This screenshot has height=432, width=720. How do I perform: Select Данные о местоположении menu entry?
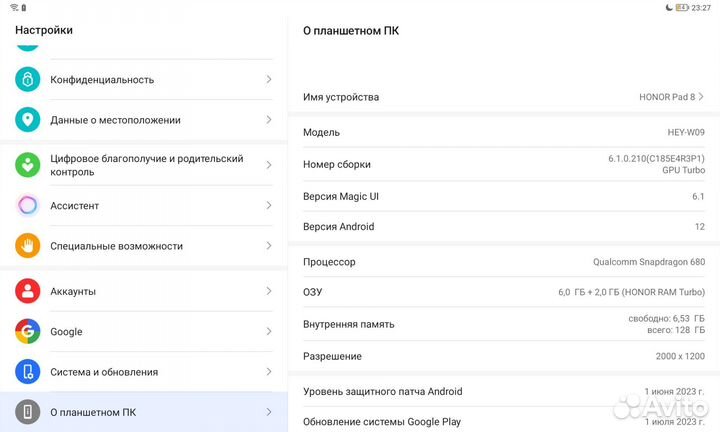coord(144,120)
